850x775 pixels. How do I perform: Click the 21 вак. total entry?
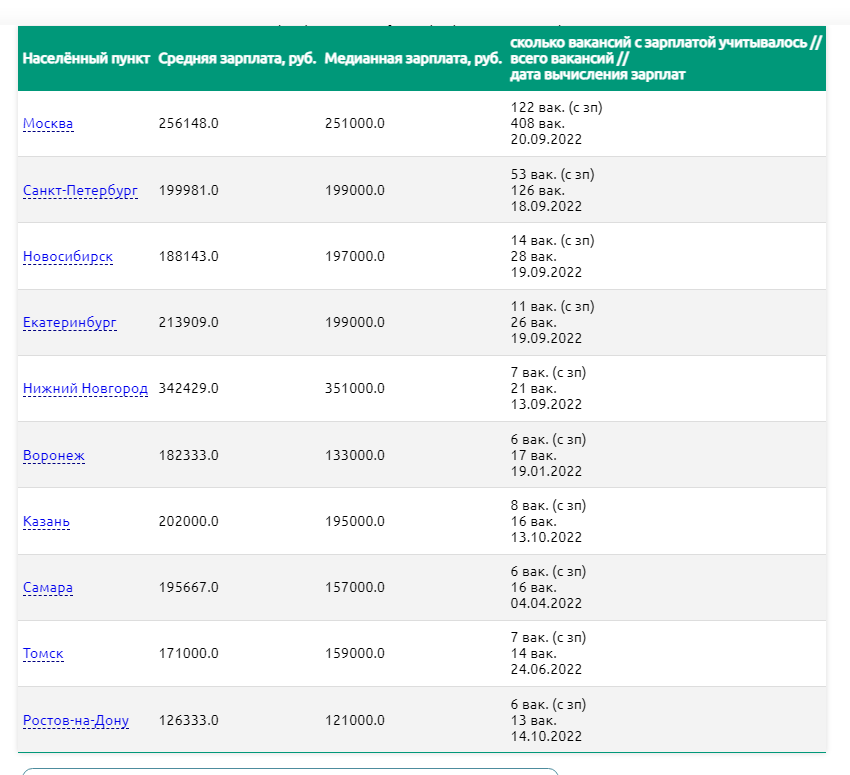[533, 389]
